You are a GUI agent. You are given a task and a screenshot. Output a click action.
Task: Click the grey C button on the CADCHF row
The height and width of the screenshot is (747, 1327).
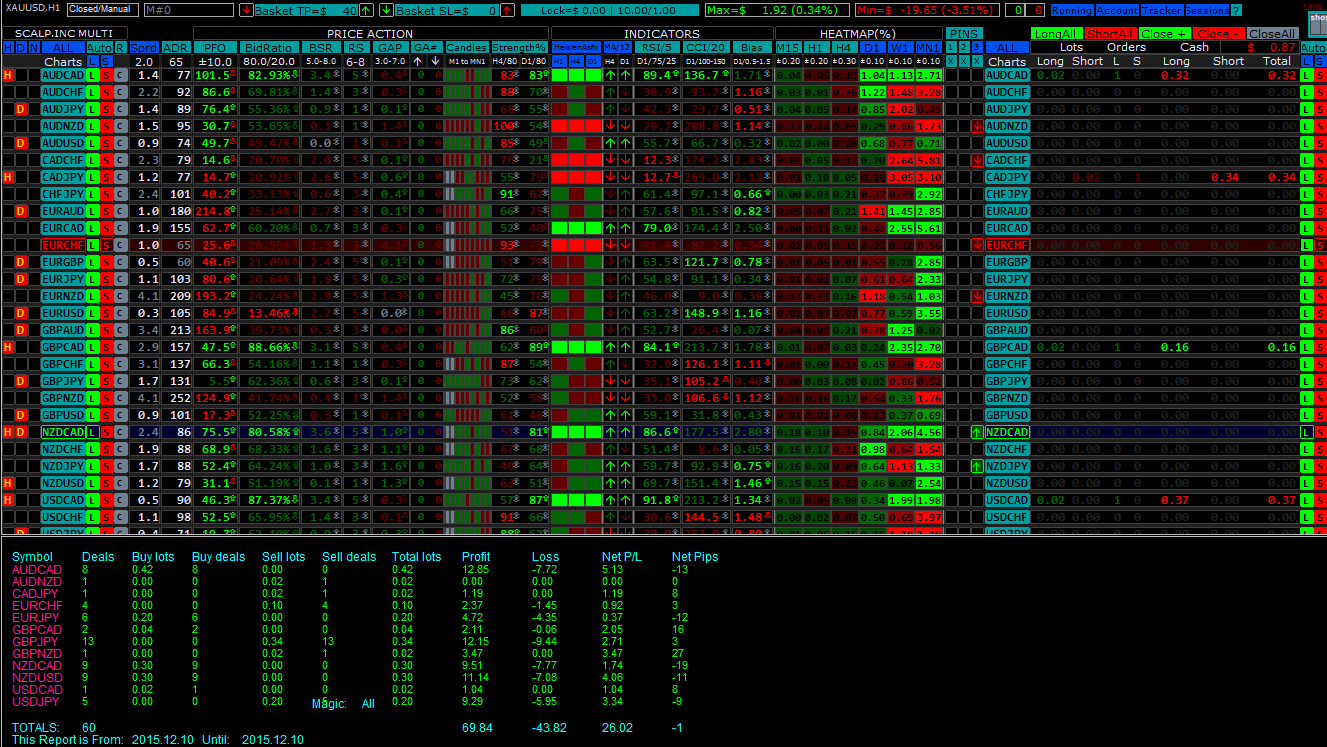pyautogui.click(x=120, y=160)
